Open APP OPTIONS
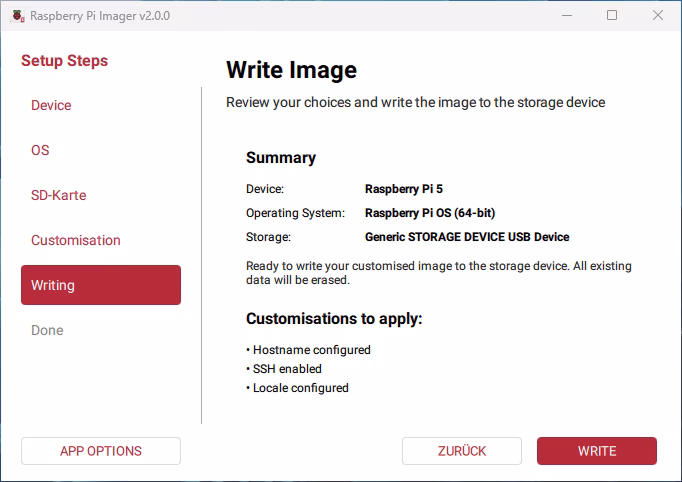The height and width of the screenshot is (482, 682). (x=101, y=451)
